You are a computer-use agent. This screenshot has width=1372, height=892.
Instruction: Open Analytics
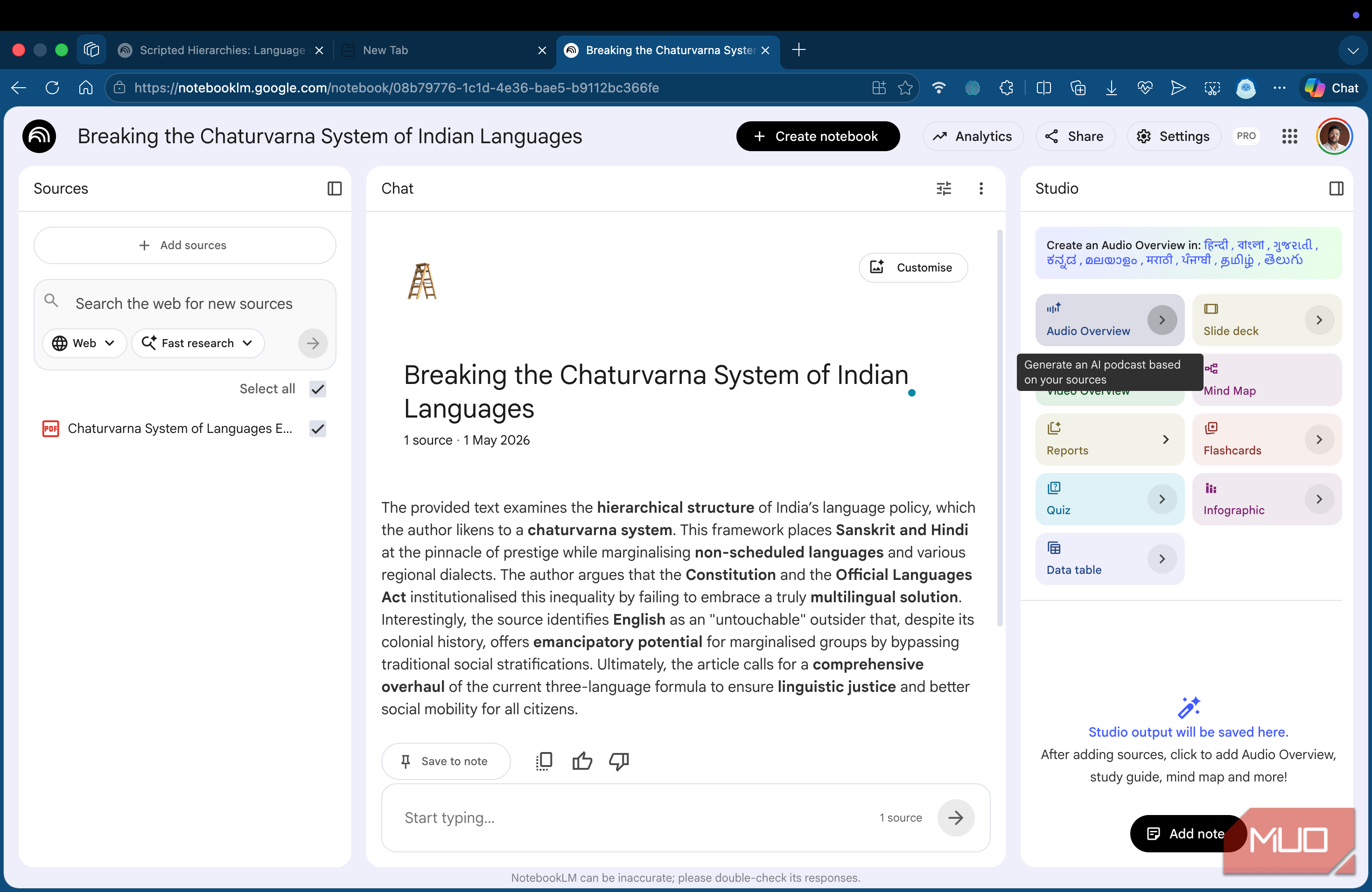973,136
